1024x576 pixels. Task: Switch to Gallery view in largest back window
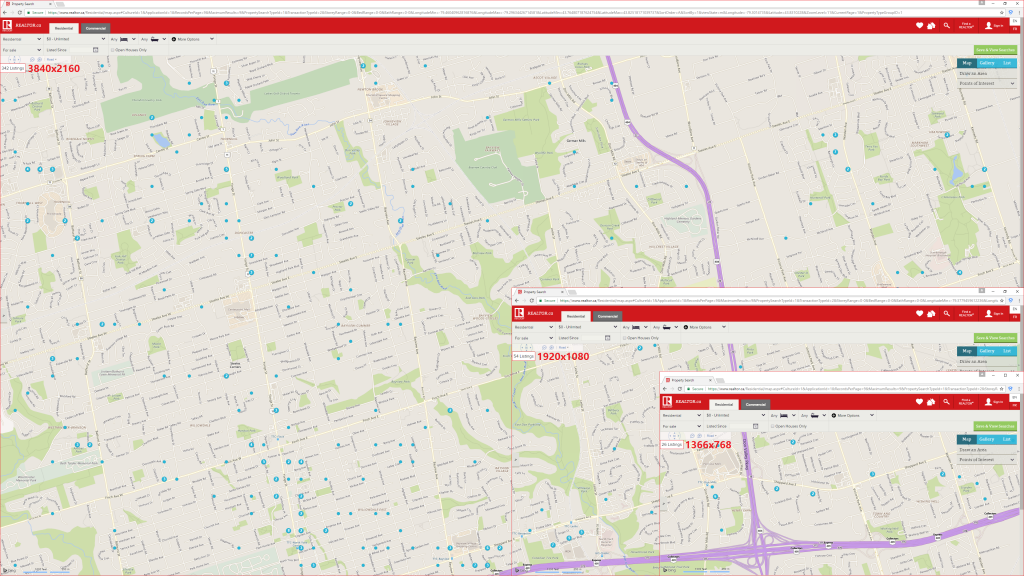pos(987,63)
